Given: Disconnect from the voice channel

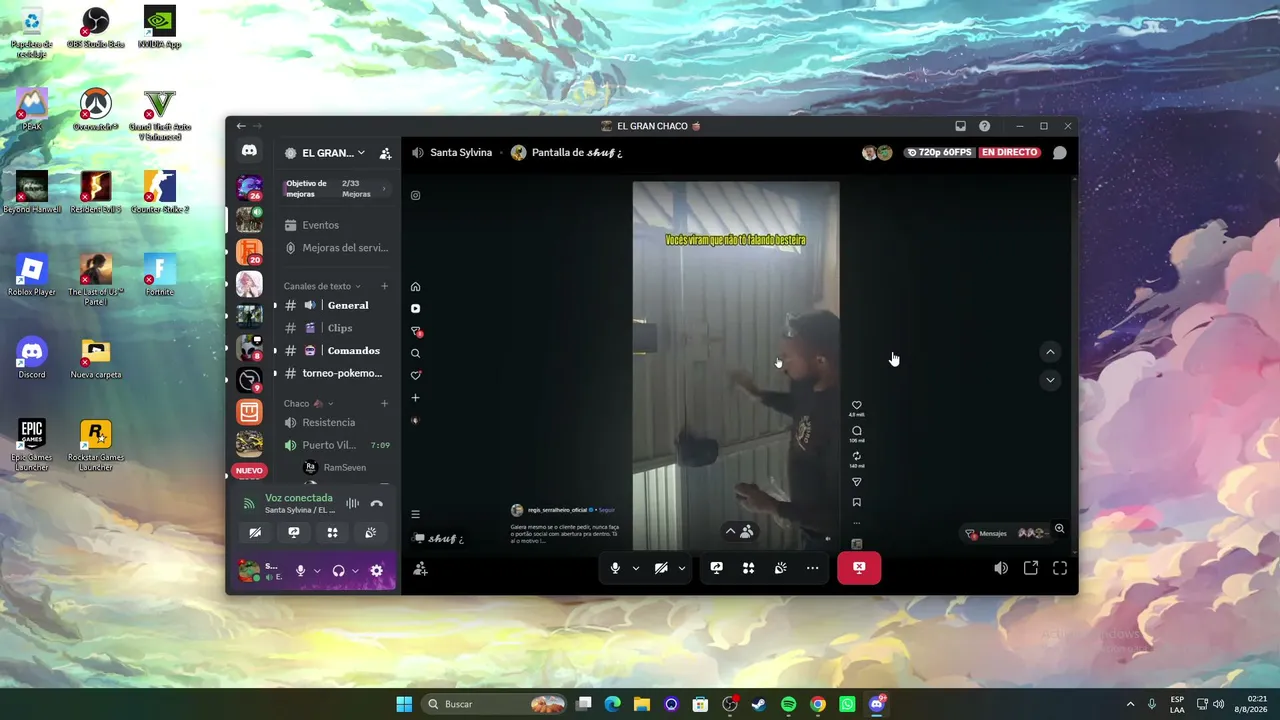Looking at the screenshot, I should click(x=377, y=504).
